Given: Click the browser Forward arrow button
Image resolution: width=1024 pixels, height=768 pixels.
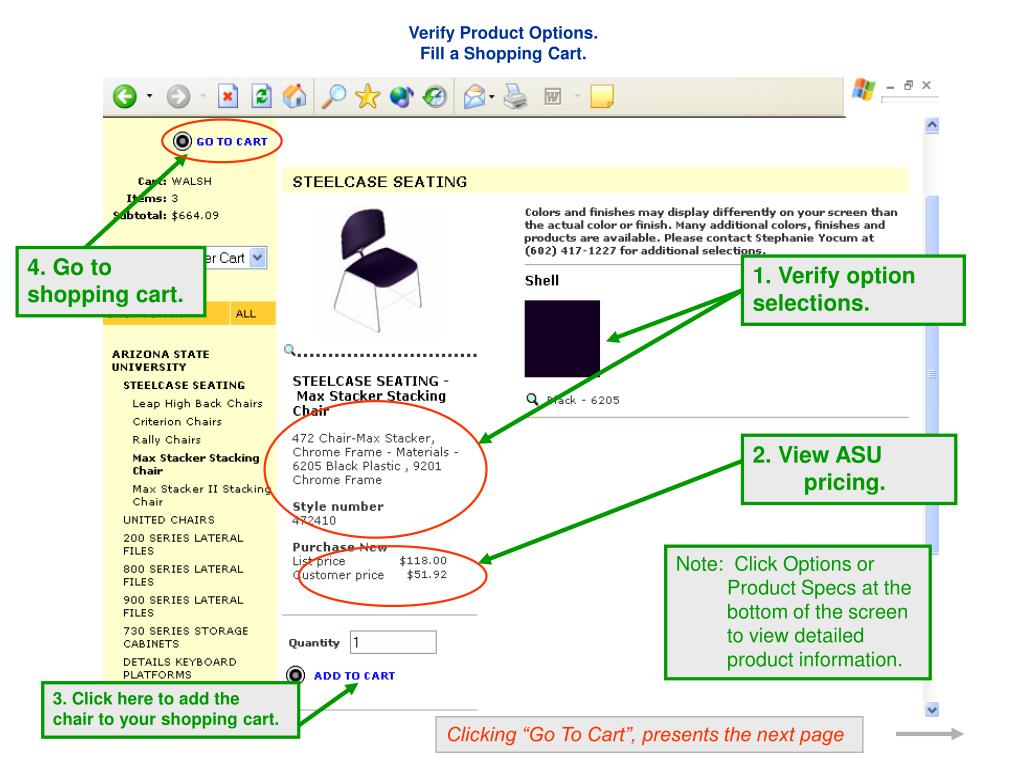Looking at the screenshot, I should pos(178,97).
